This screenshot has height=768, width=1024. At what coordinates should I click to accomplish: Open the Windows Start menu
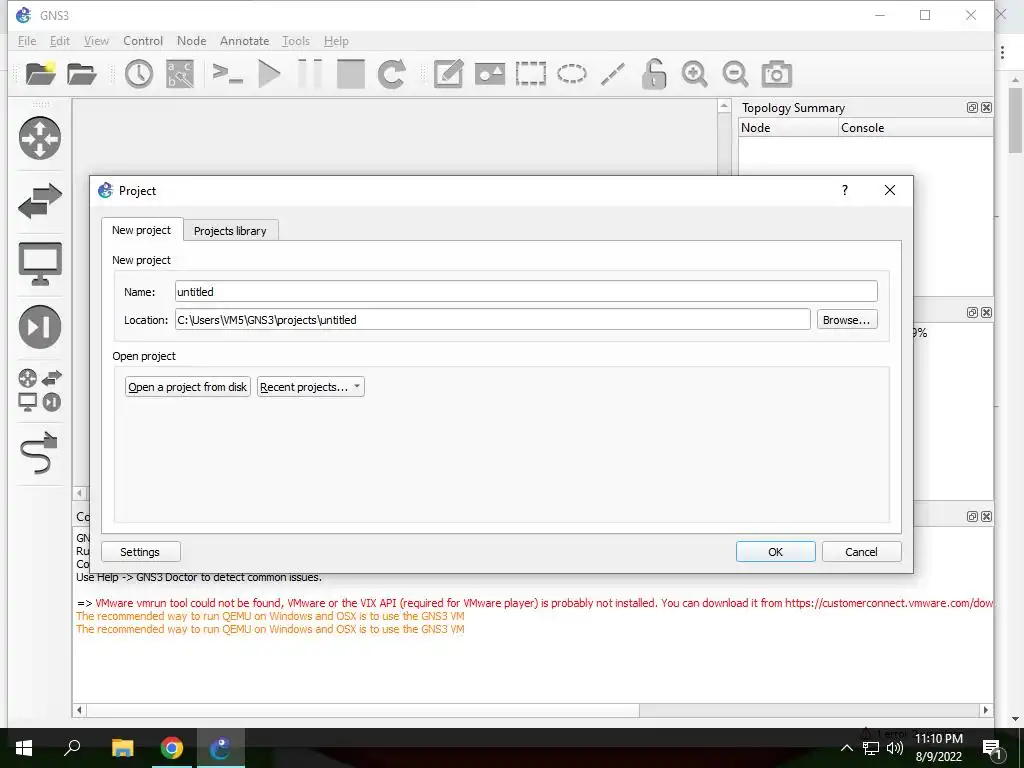click(x=24, y=748)
